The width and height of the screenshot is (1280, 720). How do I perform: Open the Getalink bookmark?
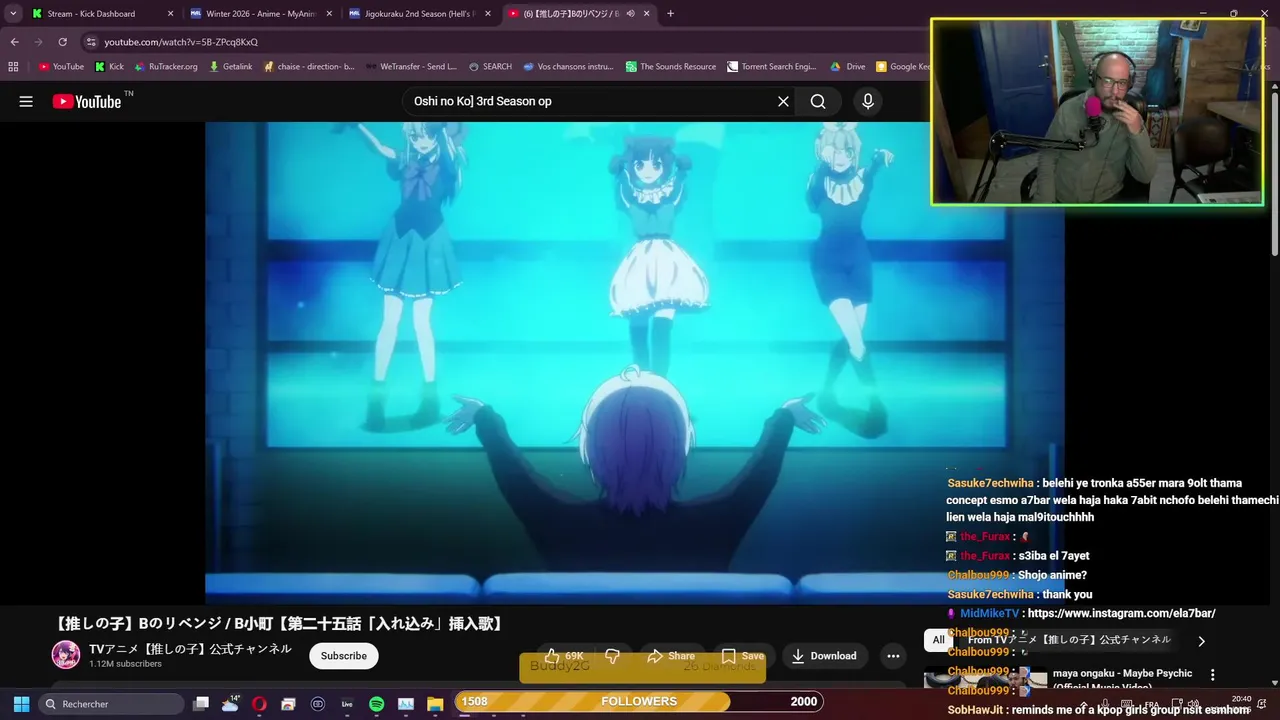[x=231, y=67]
